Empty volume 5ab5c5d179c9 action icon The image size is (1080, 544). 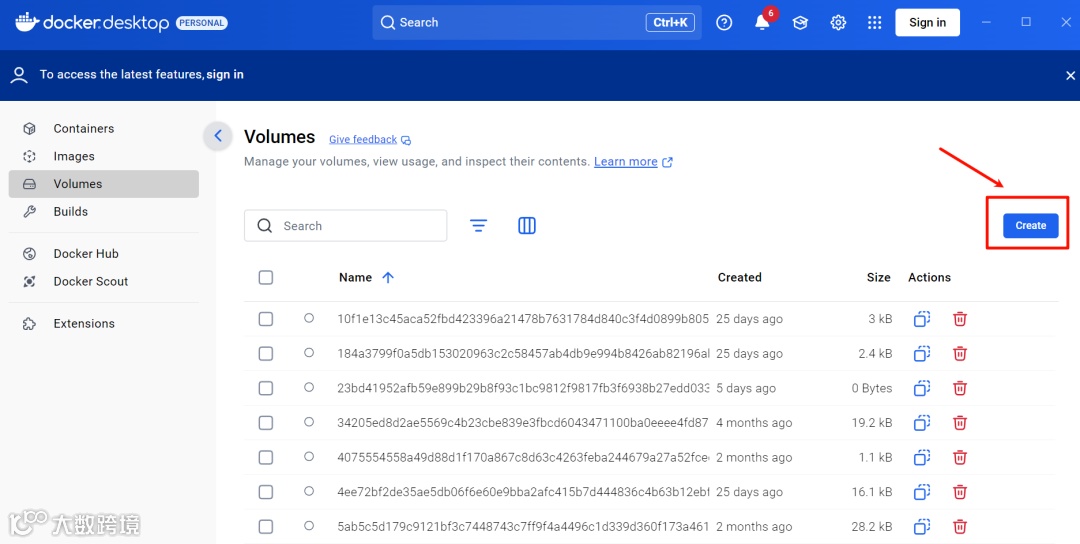coord(922,527)
